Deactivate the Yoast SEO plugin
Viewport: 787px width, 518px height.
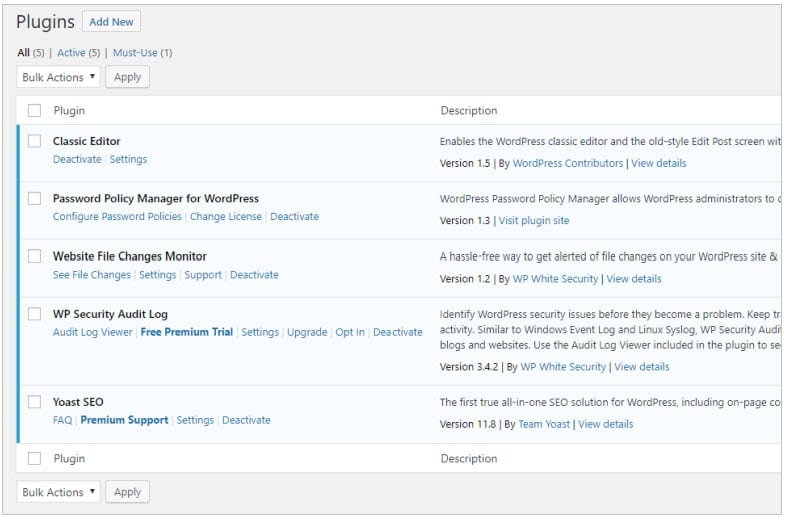coord(246,420)
